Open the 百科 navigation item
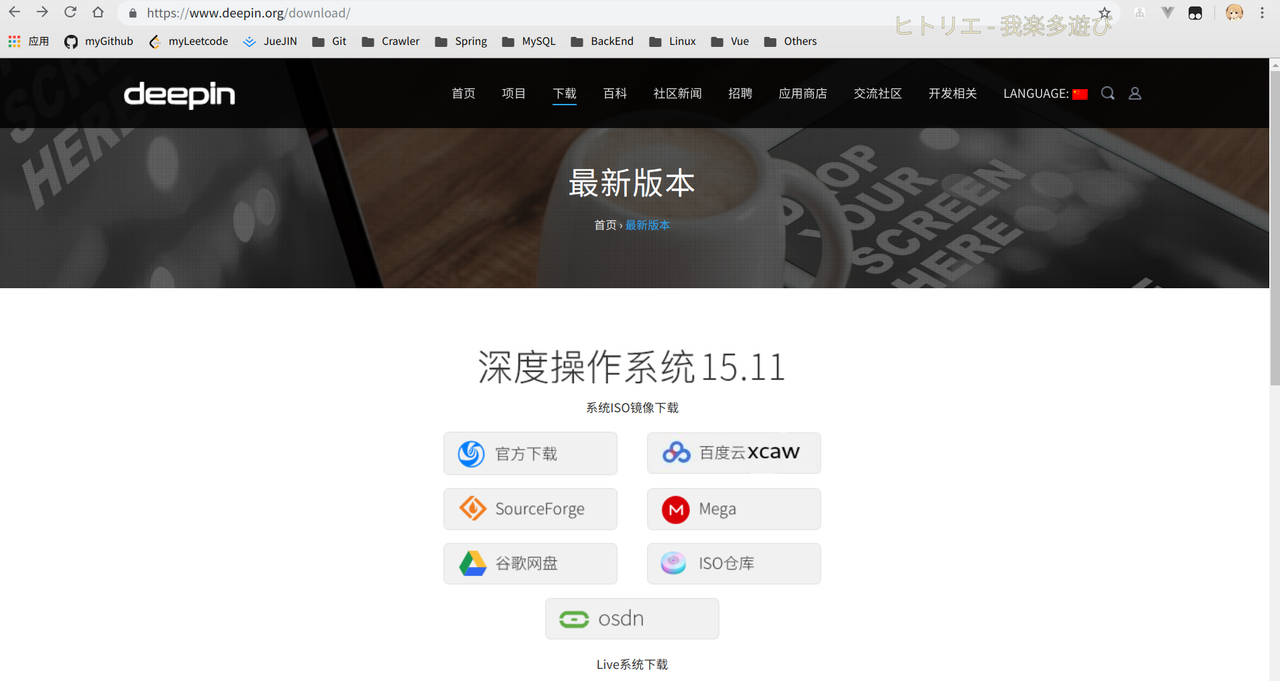The height and width of the screenshot is (681, 1280). tap(615, 93)
